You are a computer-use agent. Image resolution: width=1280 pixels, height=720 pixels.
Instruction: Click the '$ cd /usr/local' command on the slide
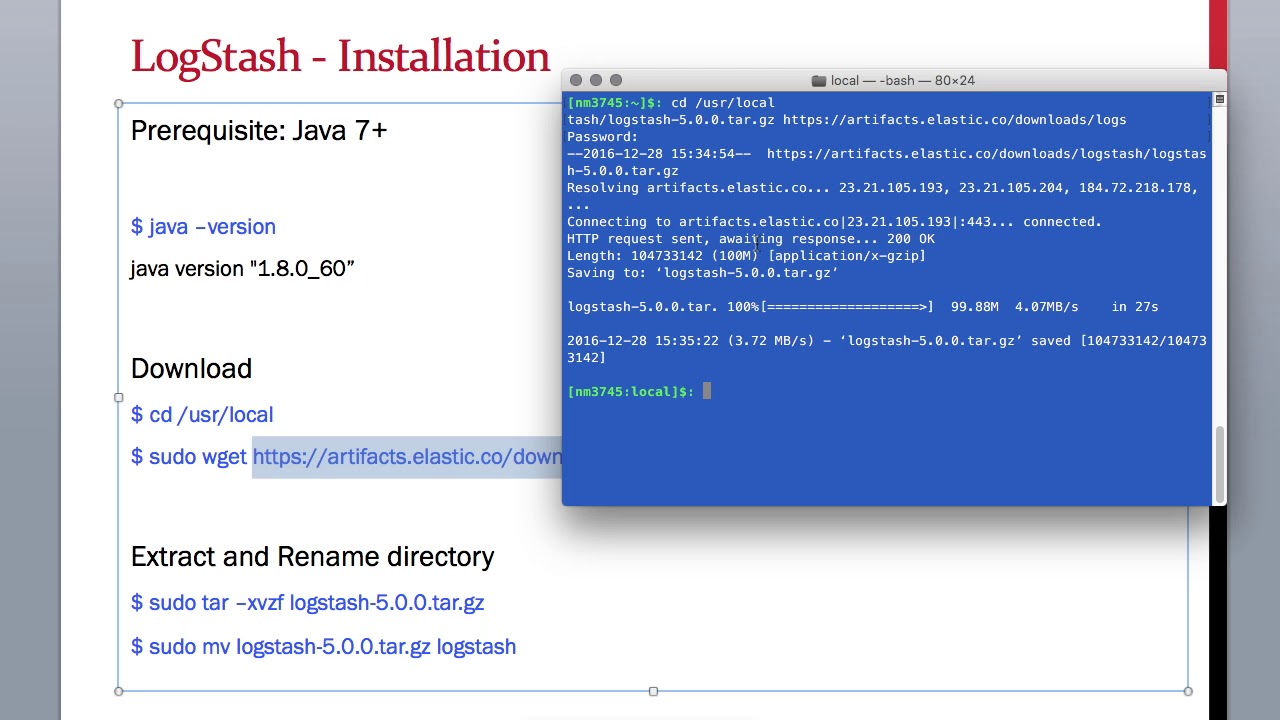tap(202, 414)
